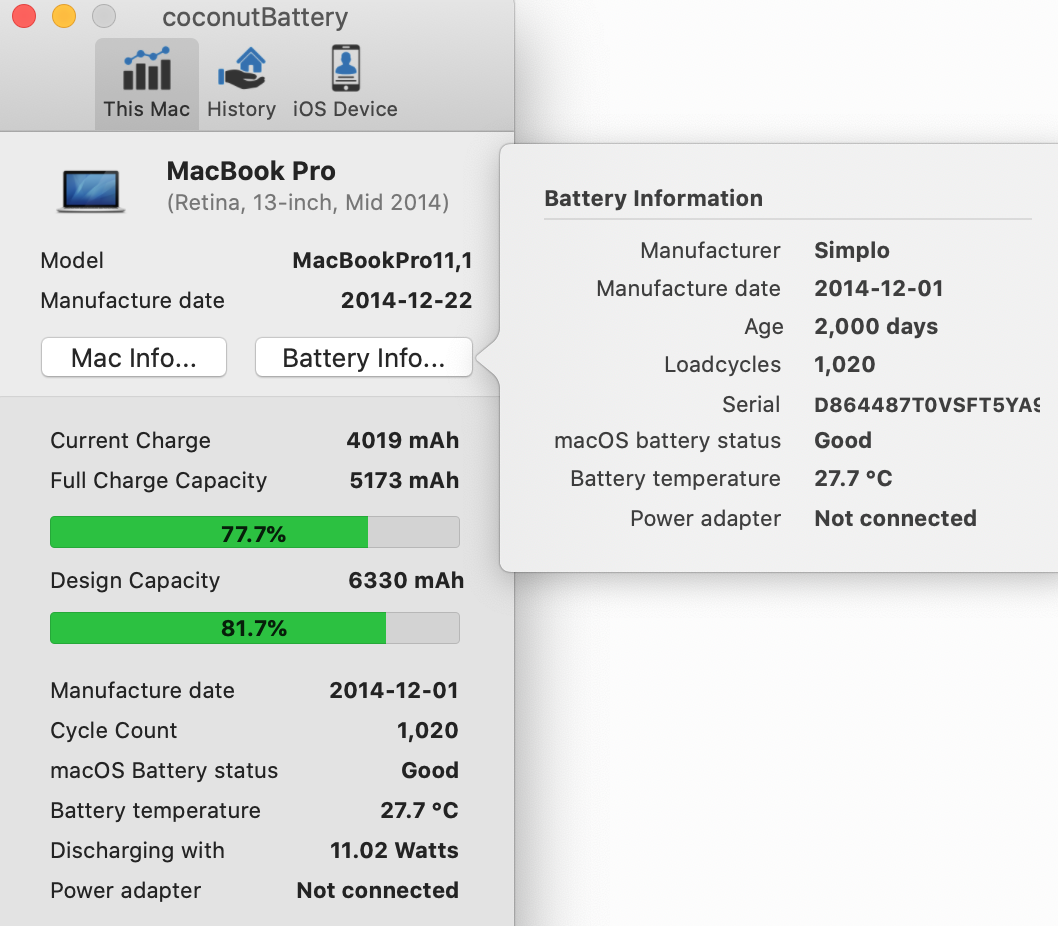This screenshot has height=926, width=1058.
Task: Open the History house icon
Action: click(x=242, y=69)
